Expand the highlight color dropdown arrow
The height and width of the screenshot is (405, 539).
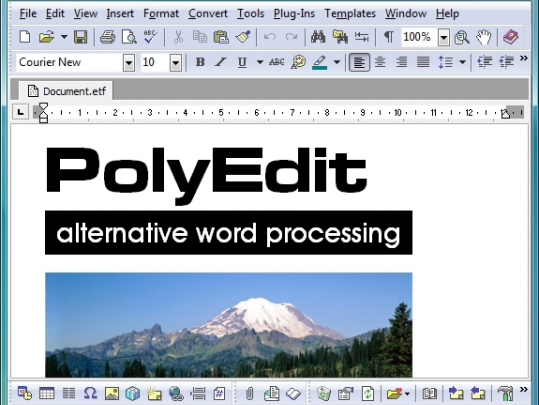coord(337,62)
